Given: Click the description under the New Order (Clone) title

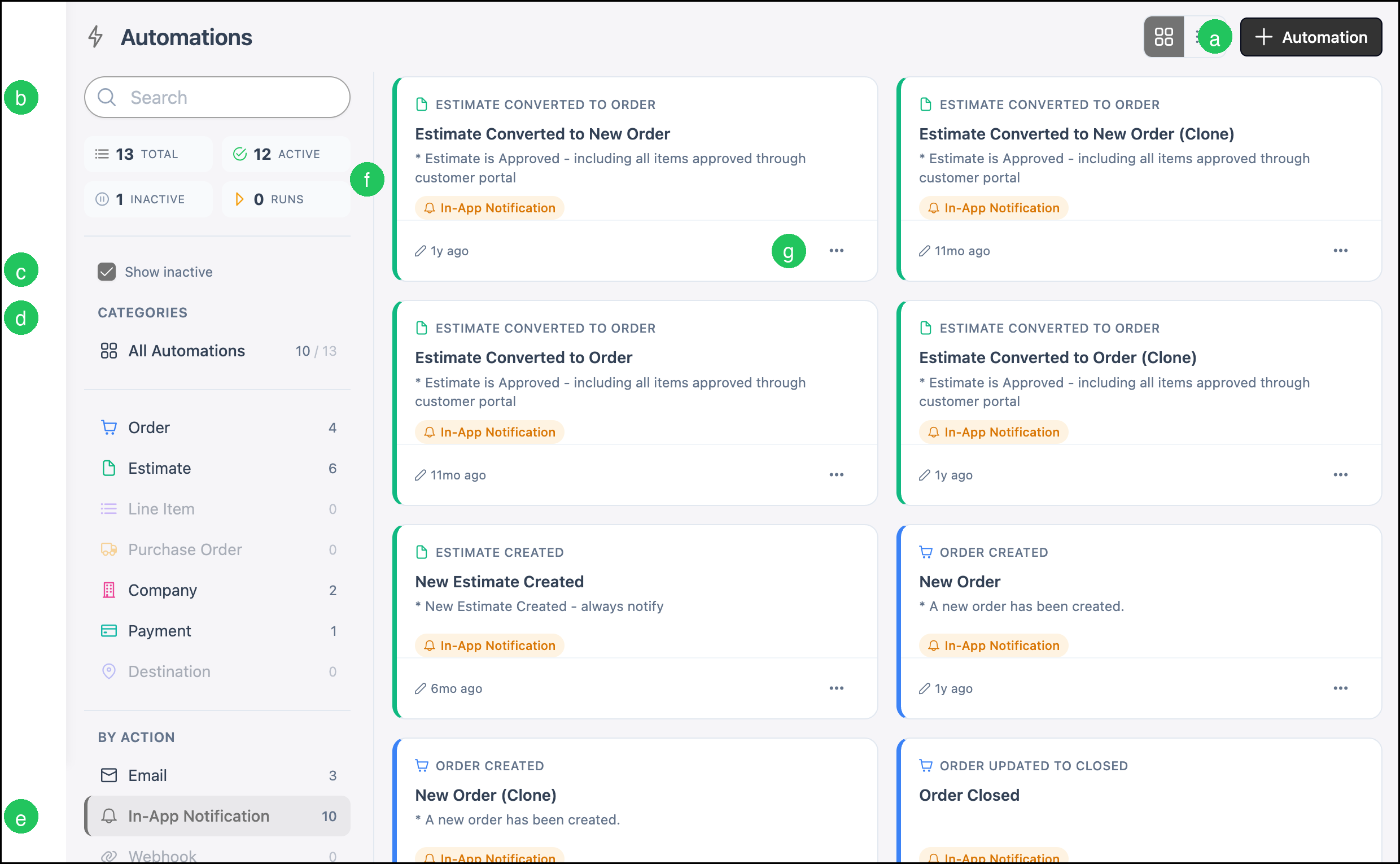Looking at the screenshot, I should point(518,820).
